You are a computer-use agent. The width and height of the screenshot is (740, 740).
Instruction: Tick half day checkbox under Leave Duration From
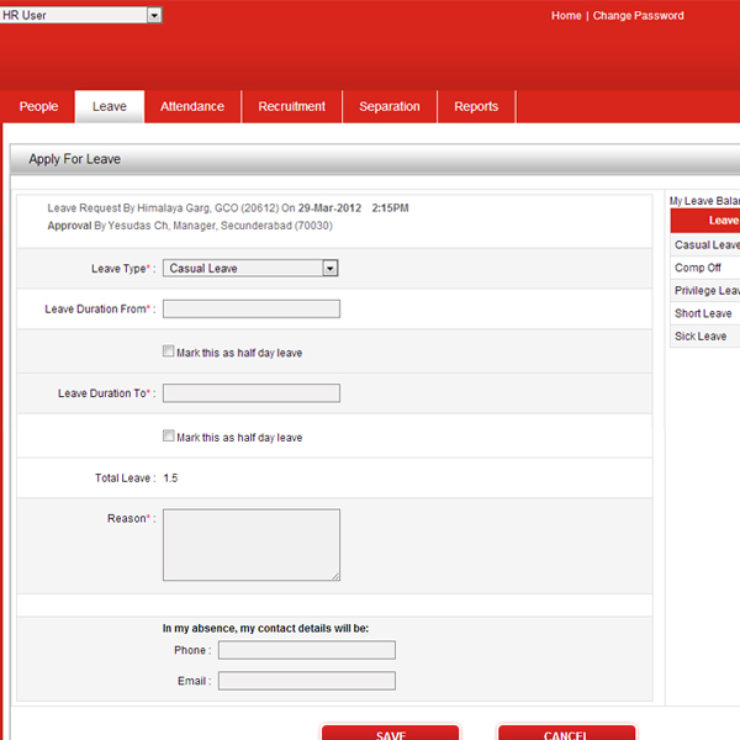[x=168, y=352]
